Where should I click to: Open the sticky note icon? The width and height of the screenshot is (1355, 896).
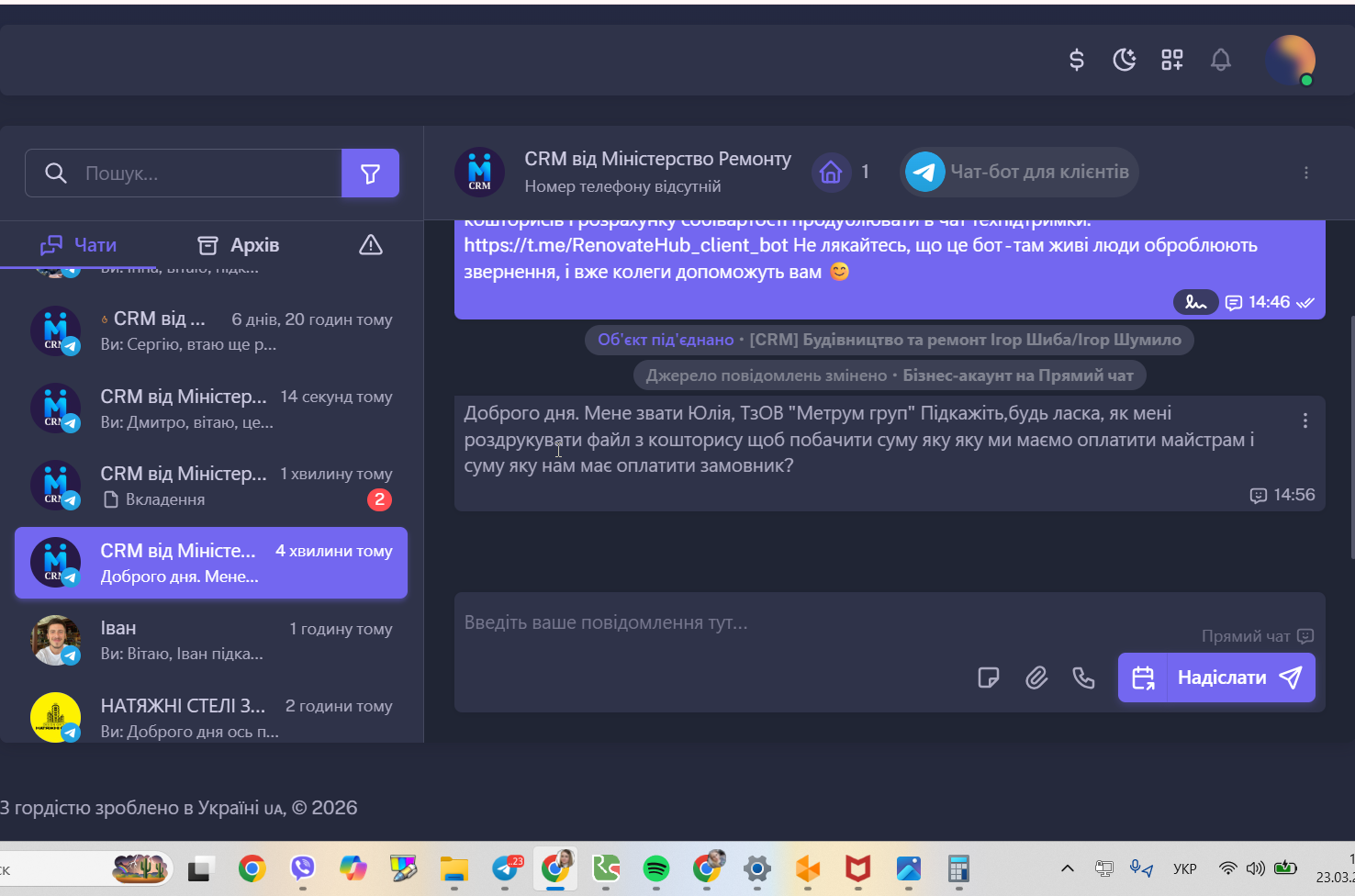coord(989,678)
